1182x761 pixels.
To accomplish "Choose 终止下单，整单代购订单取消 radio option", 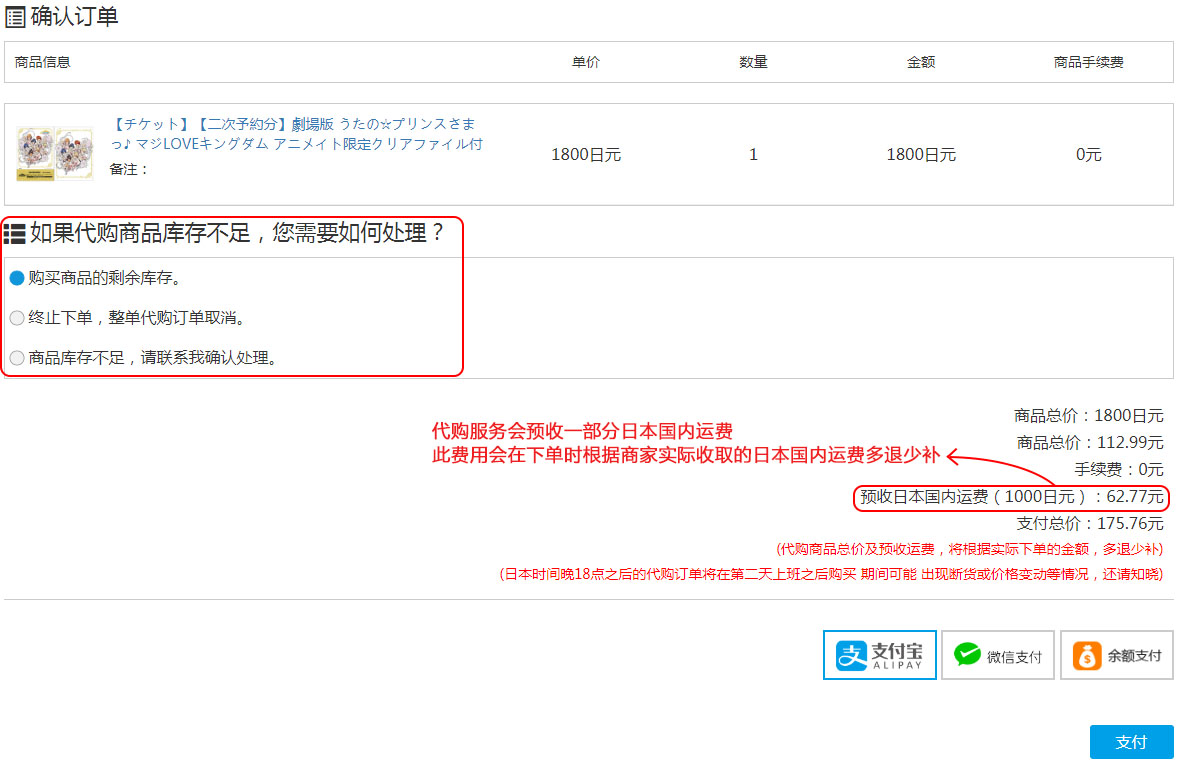I will (17, 318).
